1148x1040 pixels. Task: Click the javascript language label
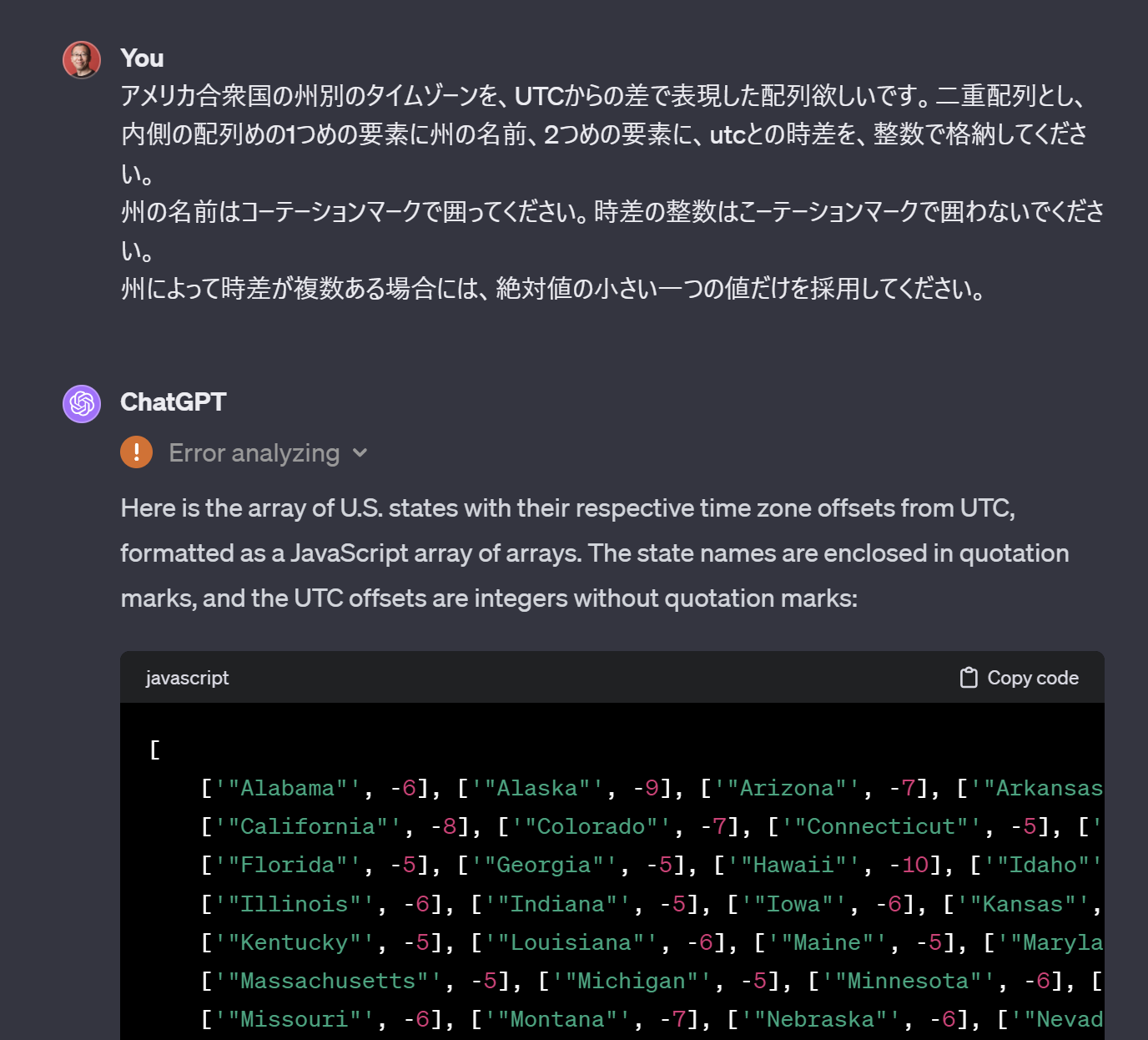tap(187, 678)
